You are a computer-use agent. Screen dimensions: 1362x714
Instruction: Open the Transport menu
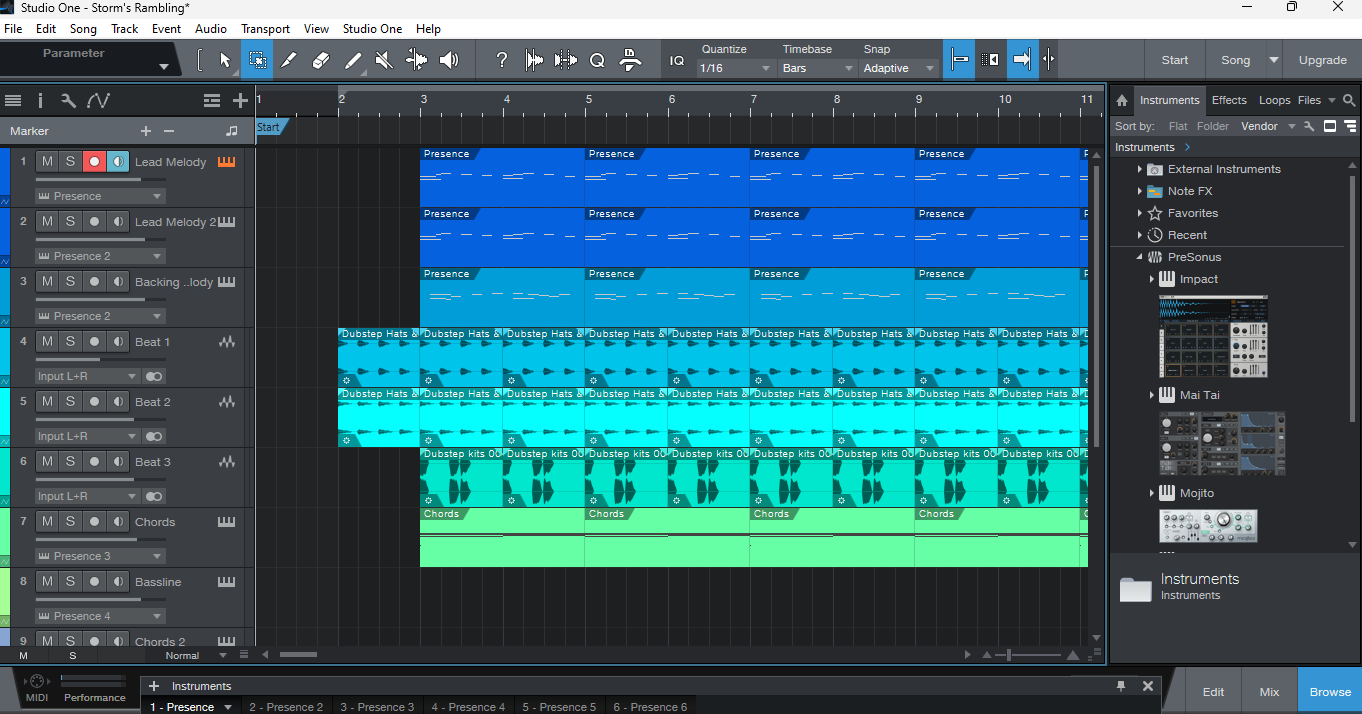[x=265, y=29]
